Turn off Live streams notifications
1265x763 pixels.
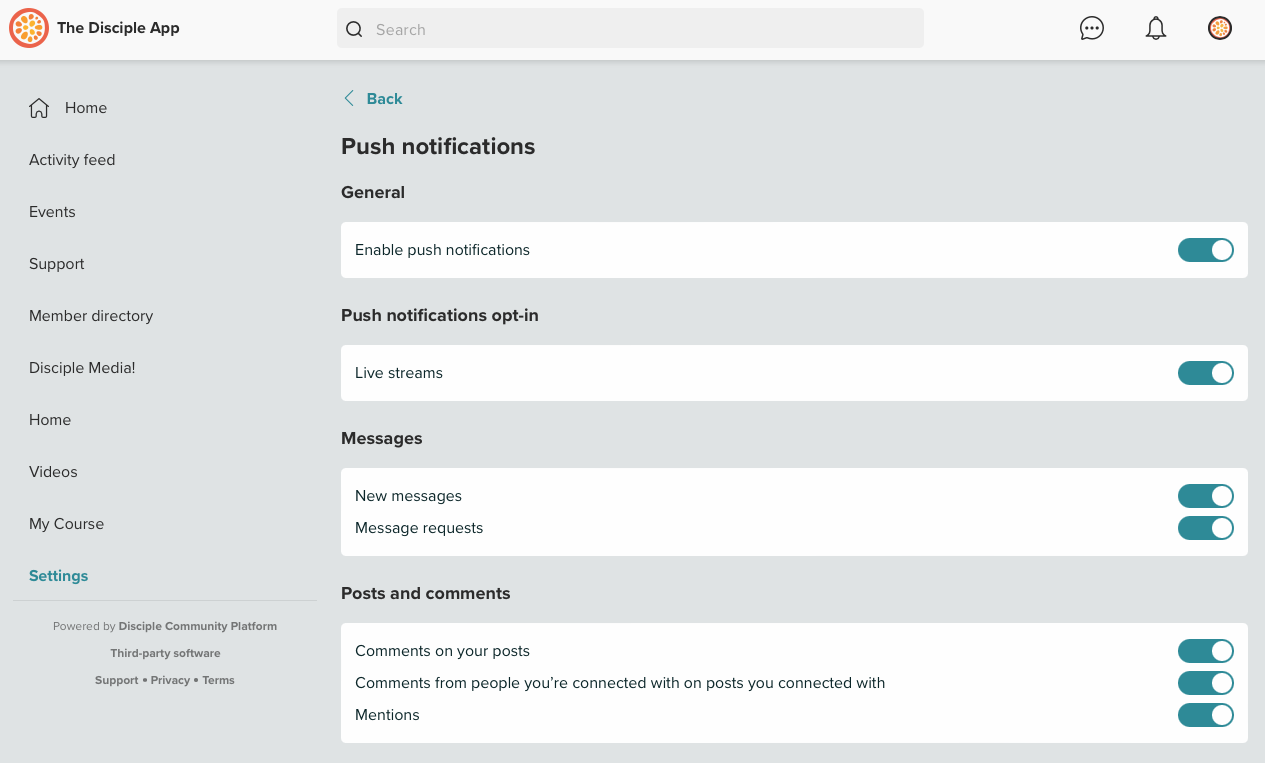[x=1205, y=373]
